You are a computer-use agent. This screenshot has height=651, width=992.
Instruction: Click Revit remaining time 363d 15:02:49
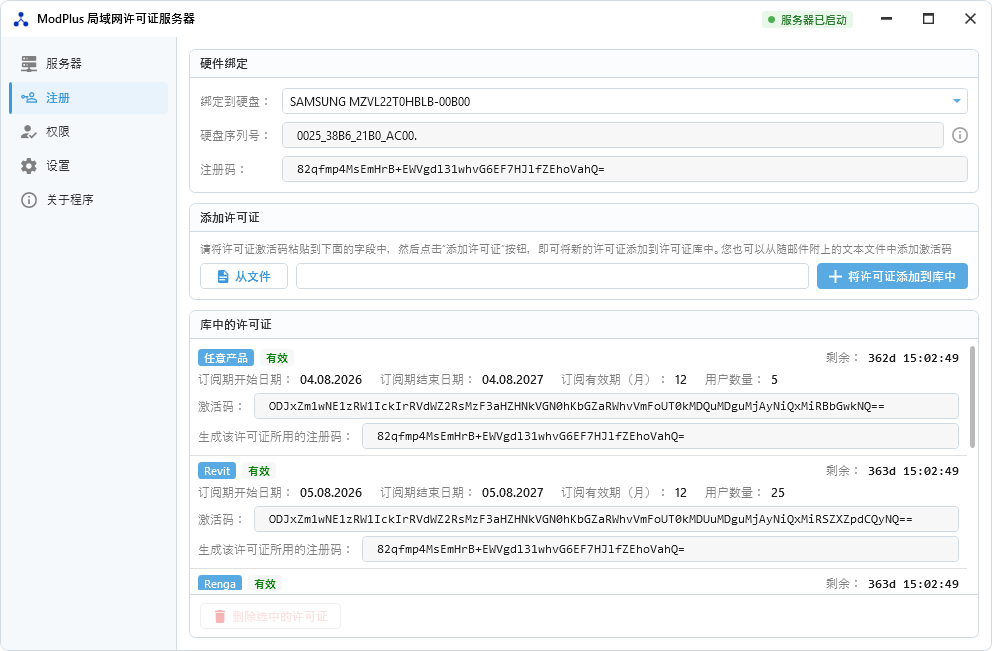coord(913,471)
